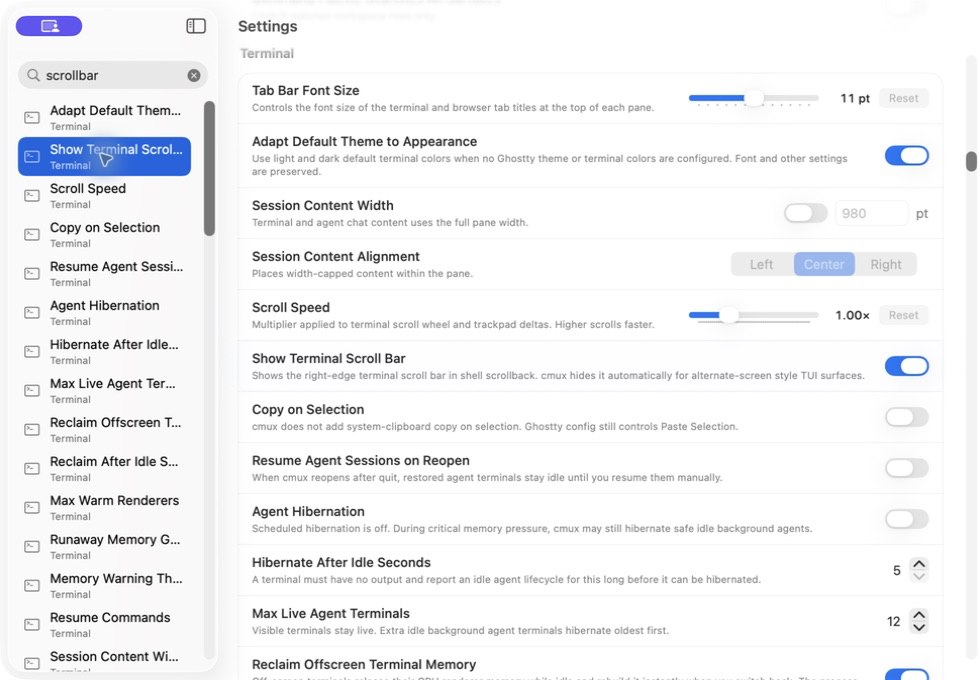Click terminal icon beside Scroll Speed result
This screenshot has width=980, height=680.
pyautogui.click(x=32, y=195)
